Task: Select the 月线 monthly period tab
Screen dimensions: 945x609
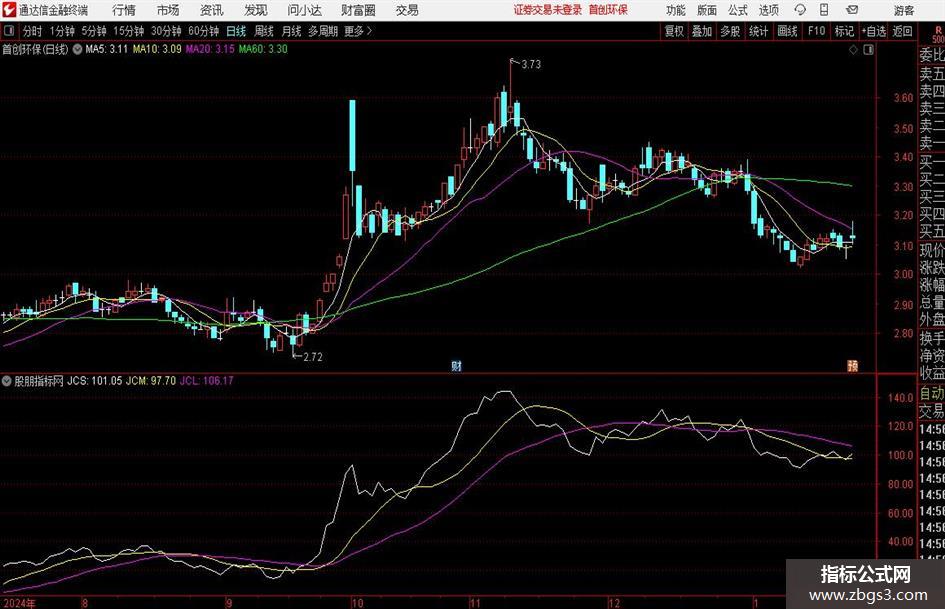Action: 292,31
